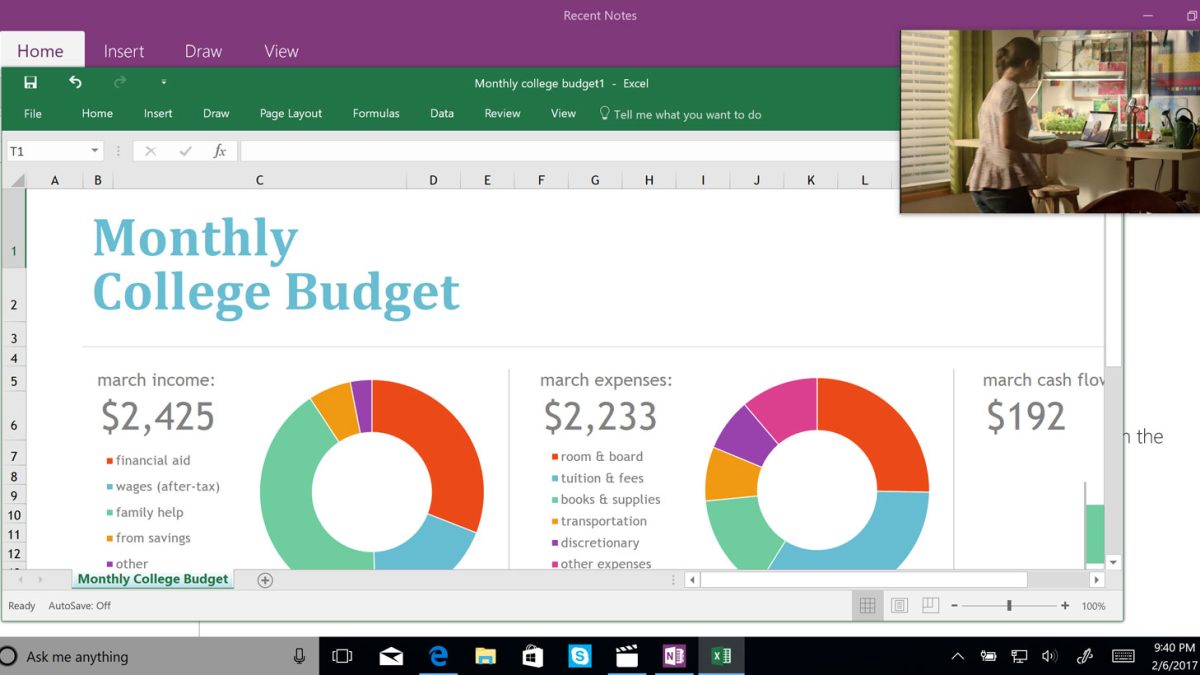
Task: Select row 1 header
Action: (x=14, y=229)
